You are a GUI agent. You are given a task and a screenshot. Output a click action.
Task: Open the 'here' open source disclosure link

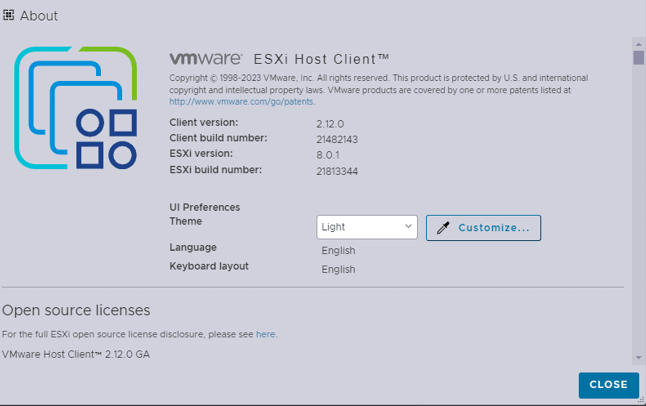[266, 334]
